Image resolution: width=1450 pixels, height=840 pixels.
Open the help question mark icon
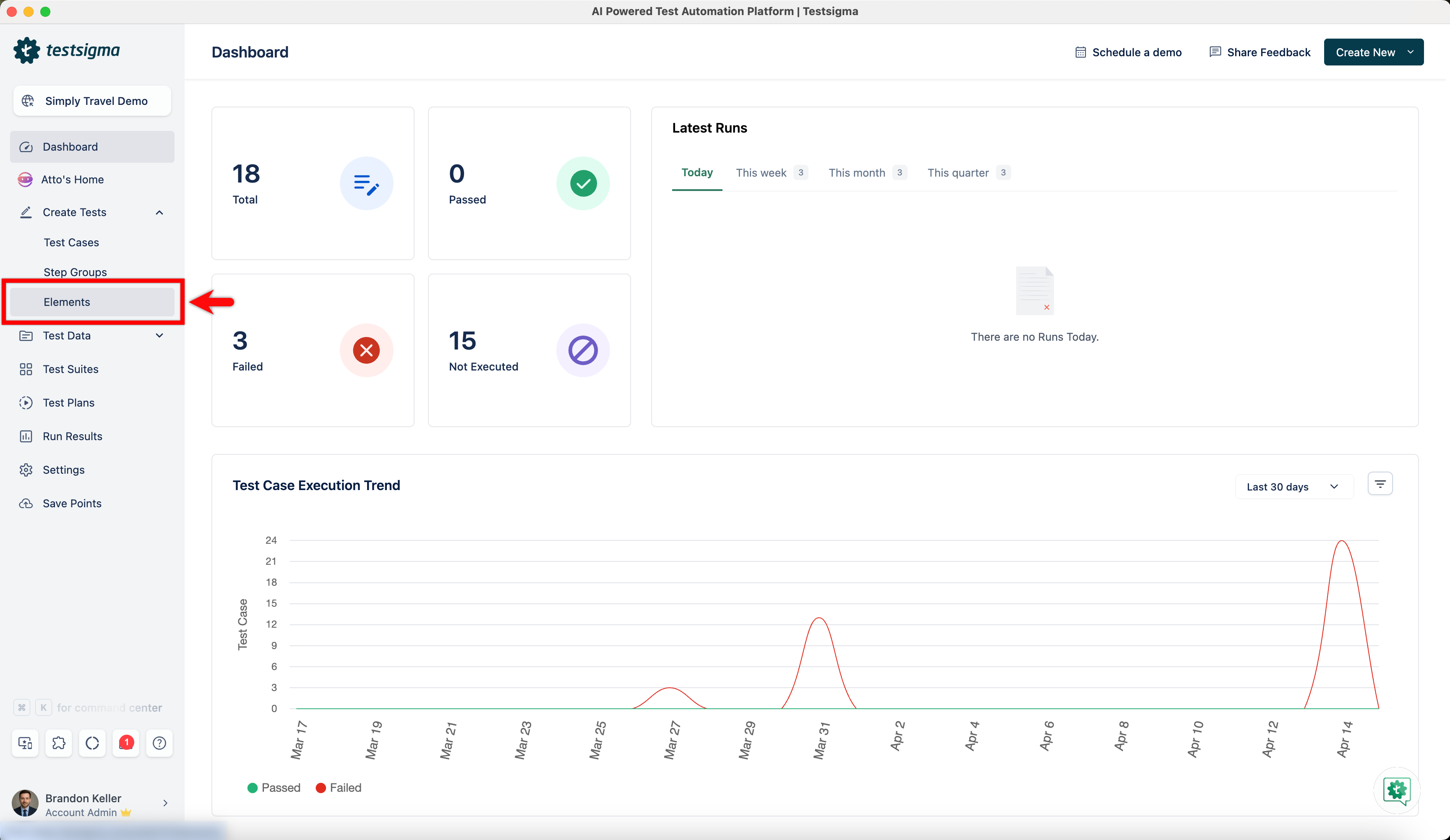159,743
